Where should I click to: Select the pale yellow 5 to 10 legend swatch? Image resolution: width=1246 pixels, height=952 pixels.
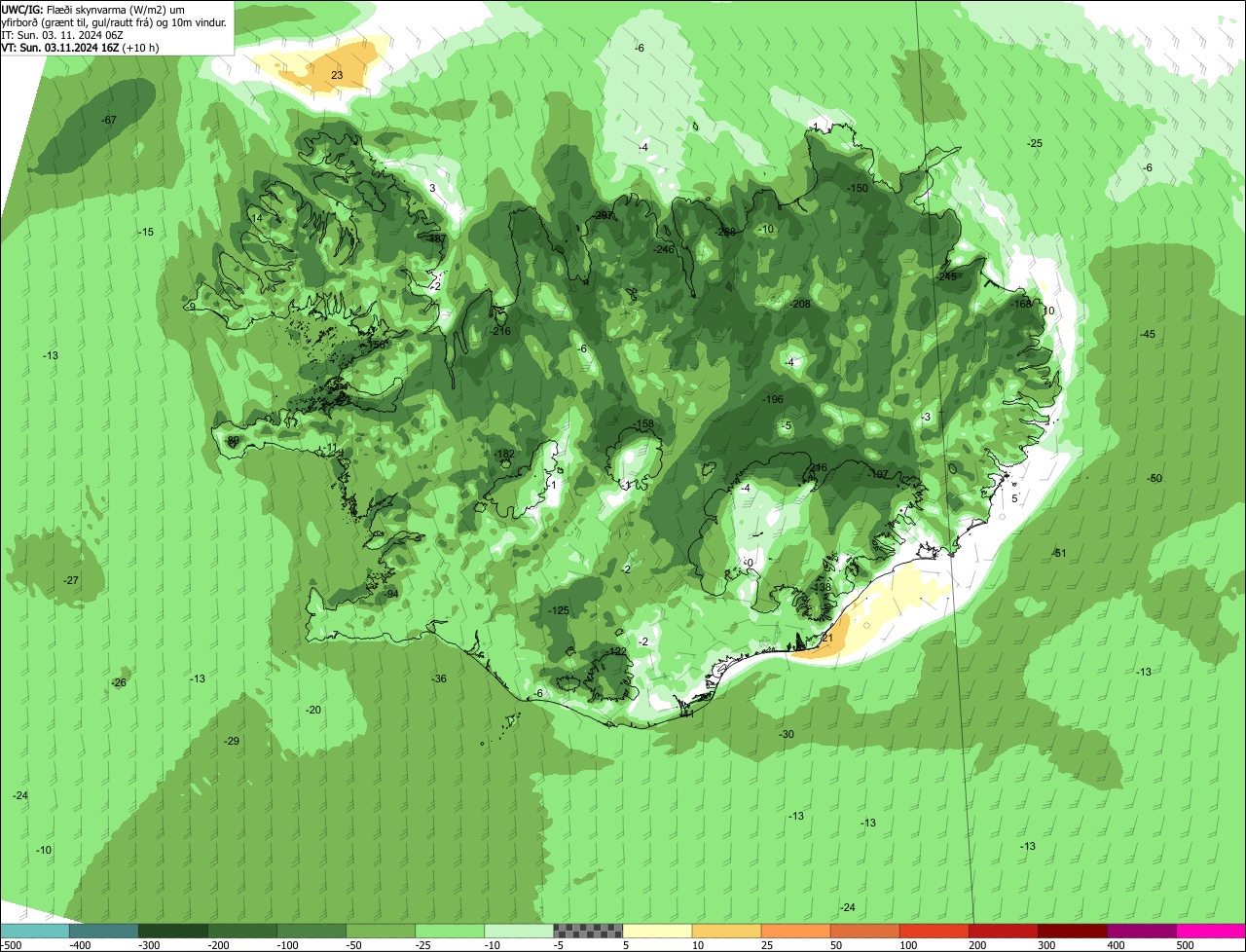click(x=657, y=931)
